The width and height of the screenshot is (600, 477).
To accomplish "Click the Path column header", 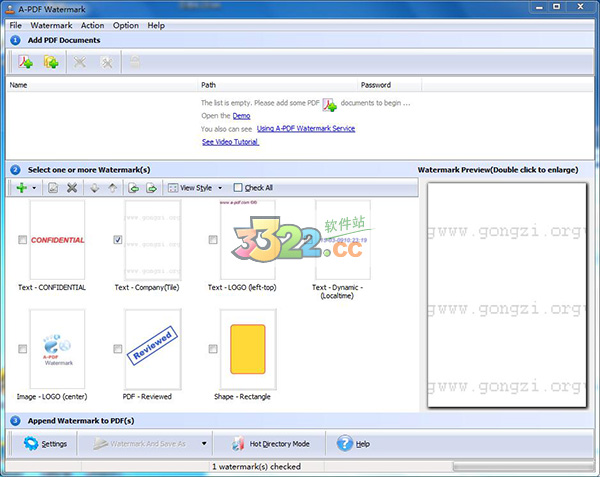I will (278, 85).
